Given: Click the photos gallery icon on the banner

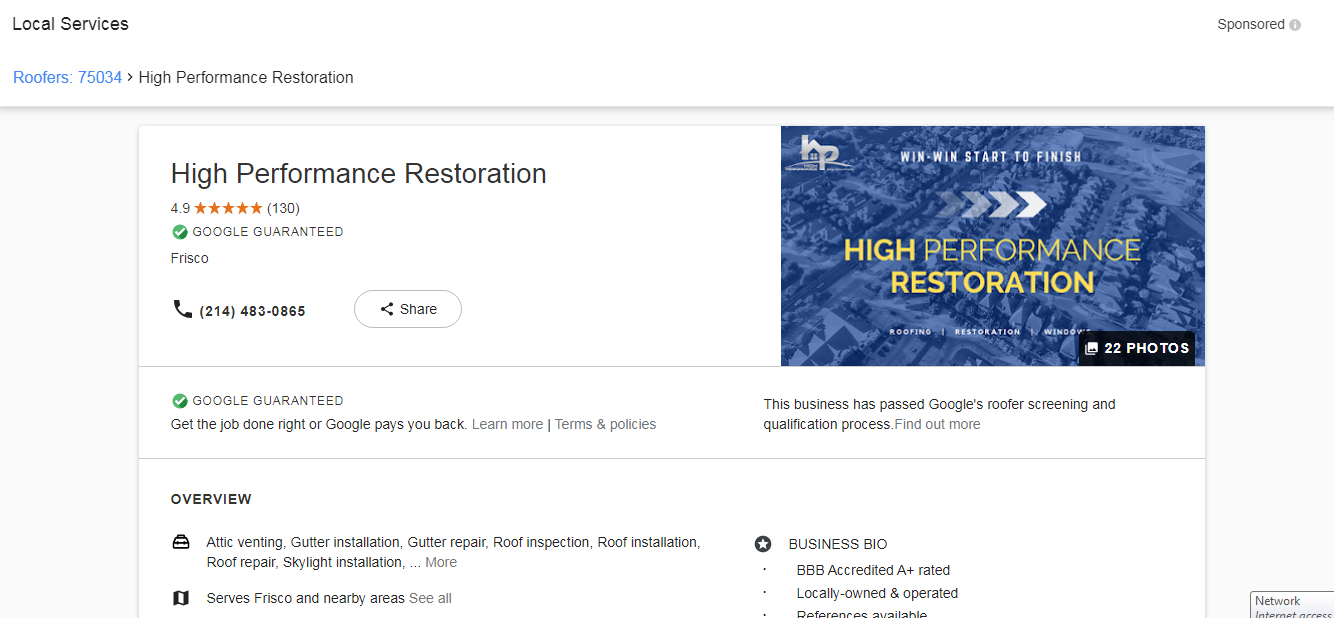Looking at the screenshot, I should tap(1091, 348).
